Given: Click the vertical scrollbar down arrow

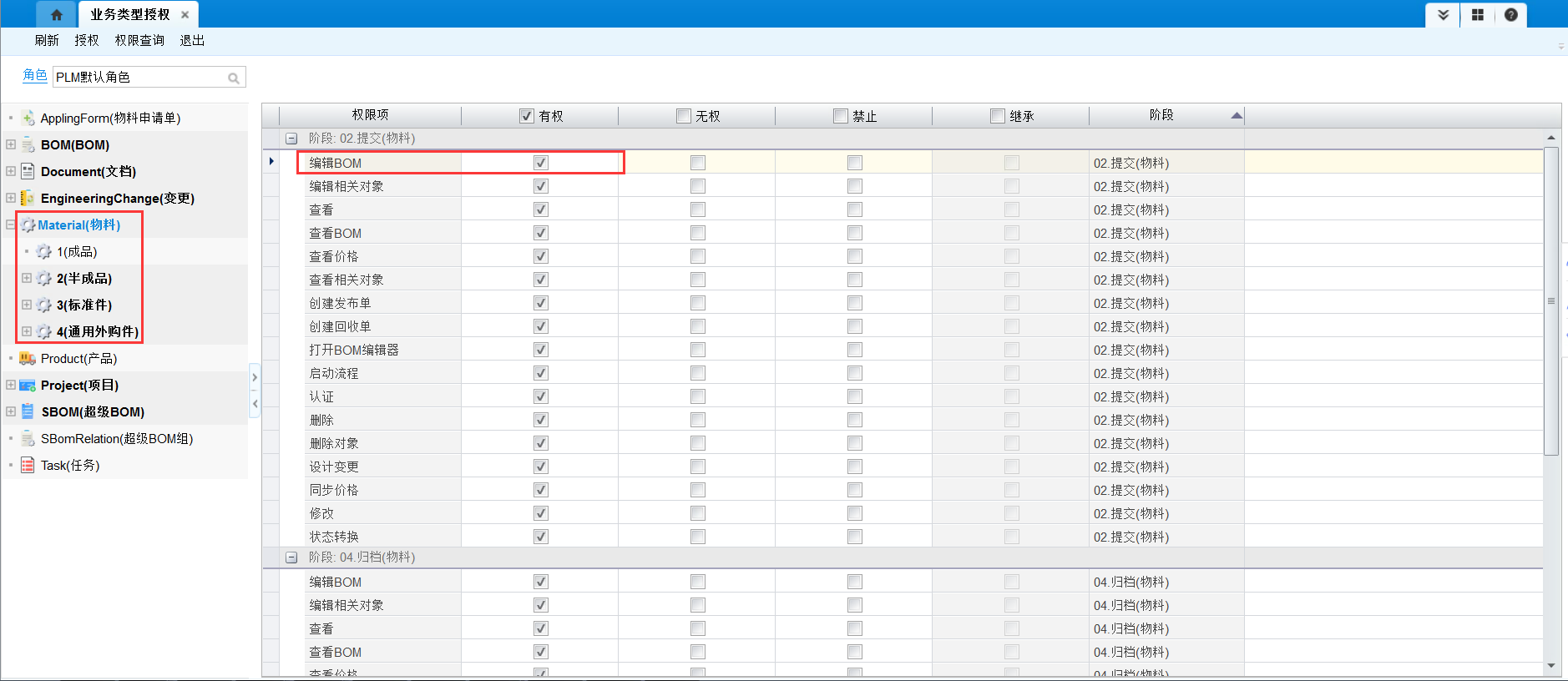Looking at the screenshot, I should tap(1551, 665).
